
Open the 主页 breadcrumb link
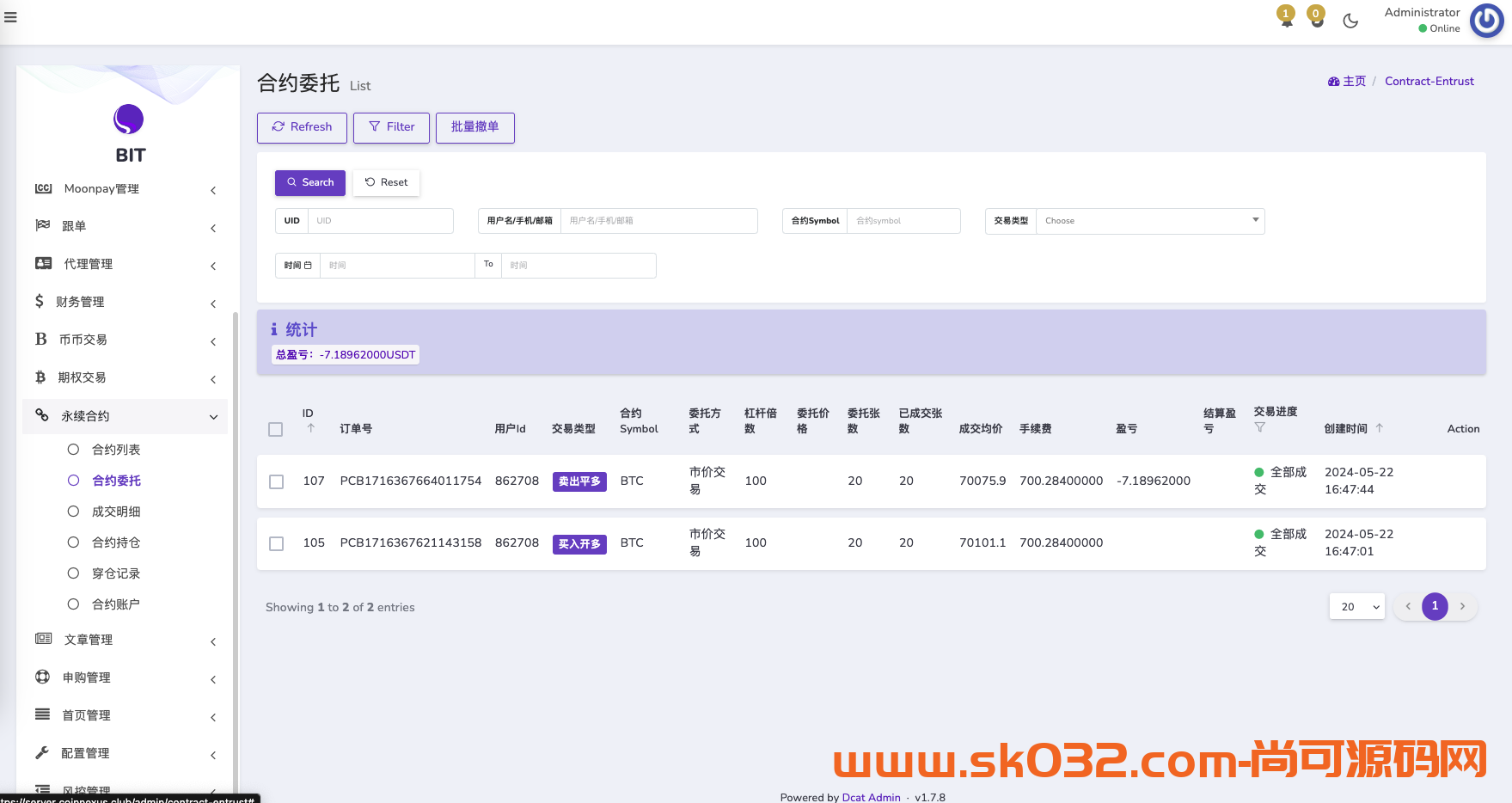(x=1354, y=82)
